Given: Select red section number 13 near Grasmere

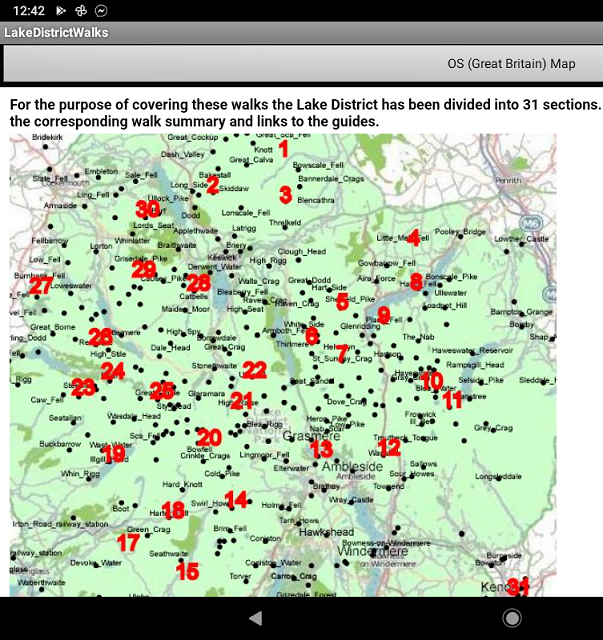Looking at the screenshot, I should point(322,449).
